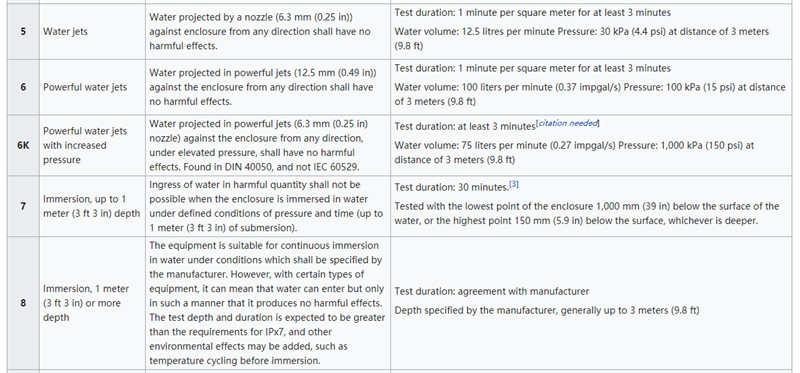
Task: Open footnote reference [3]
Action: point(514,185)
